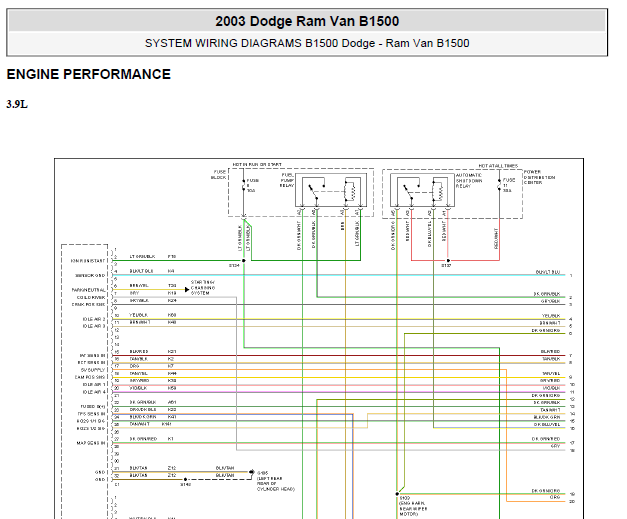Image resolution: width=627 pixels, height=519 pixels.
Task: Click the Fuse 8 10A label in fuse block
Action: tap(253, 186)
